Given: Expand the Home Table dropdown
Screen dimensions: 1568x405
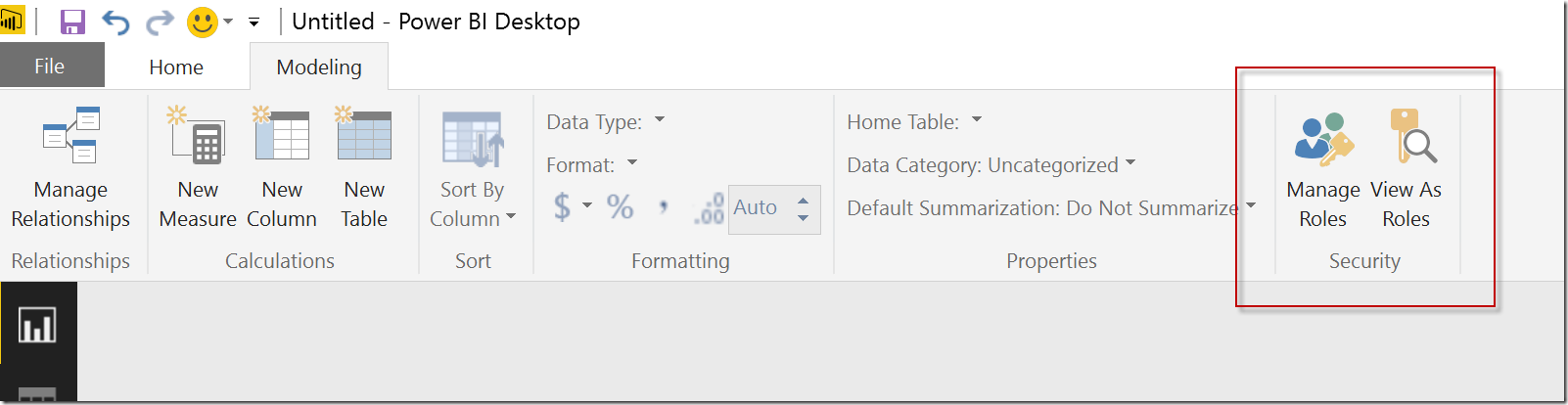Looking at the screenshot, I should click(x=914, y=122).
